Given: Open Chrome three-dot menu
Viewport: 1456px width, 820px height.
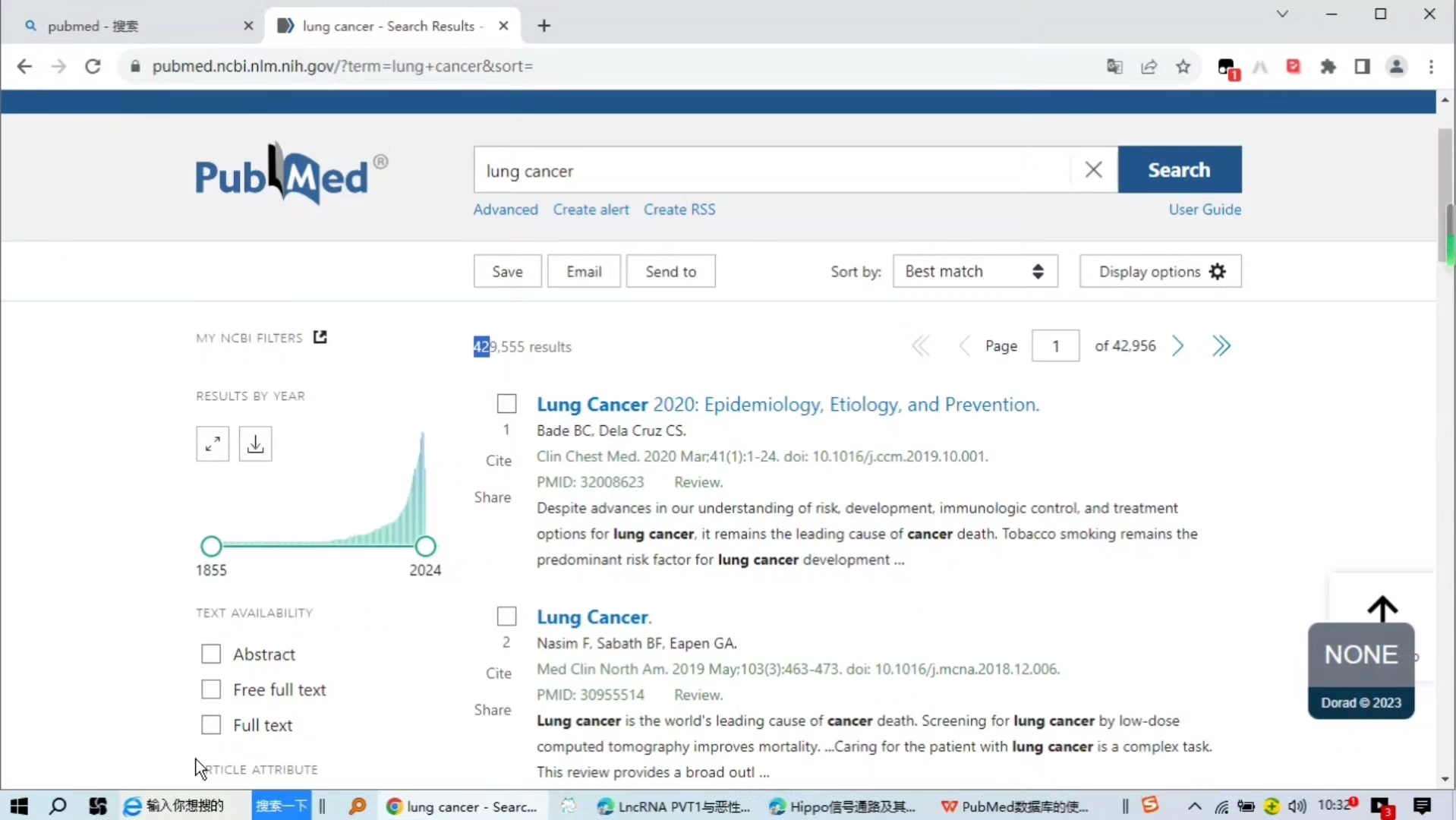Looking at the screenshot, I should 1431,66.
